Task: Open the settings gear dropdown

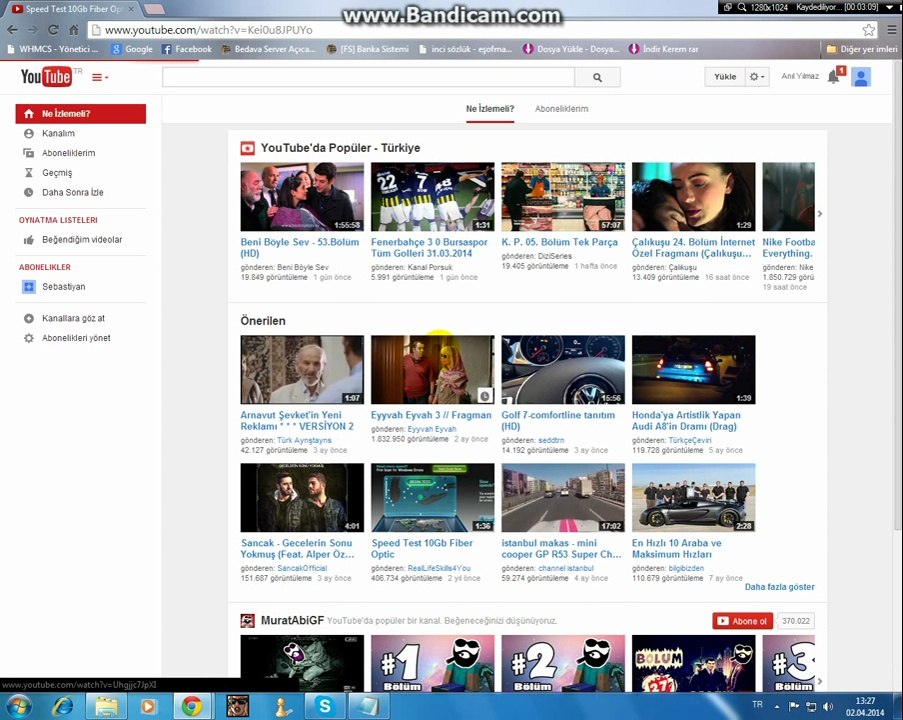Action: (x=757, y=77)
